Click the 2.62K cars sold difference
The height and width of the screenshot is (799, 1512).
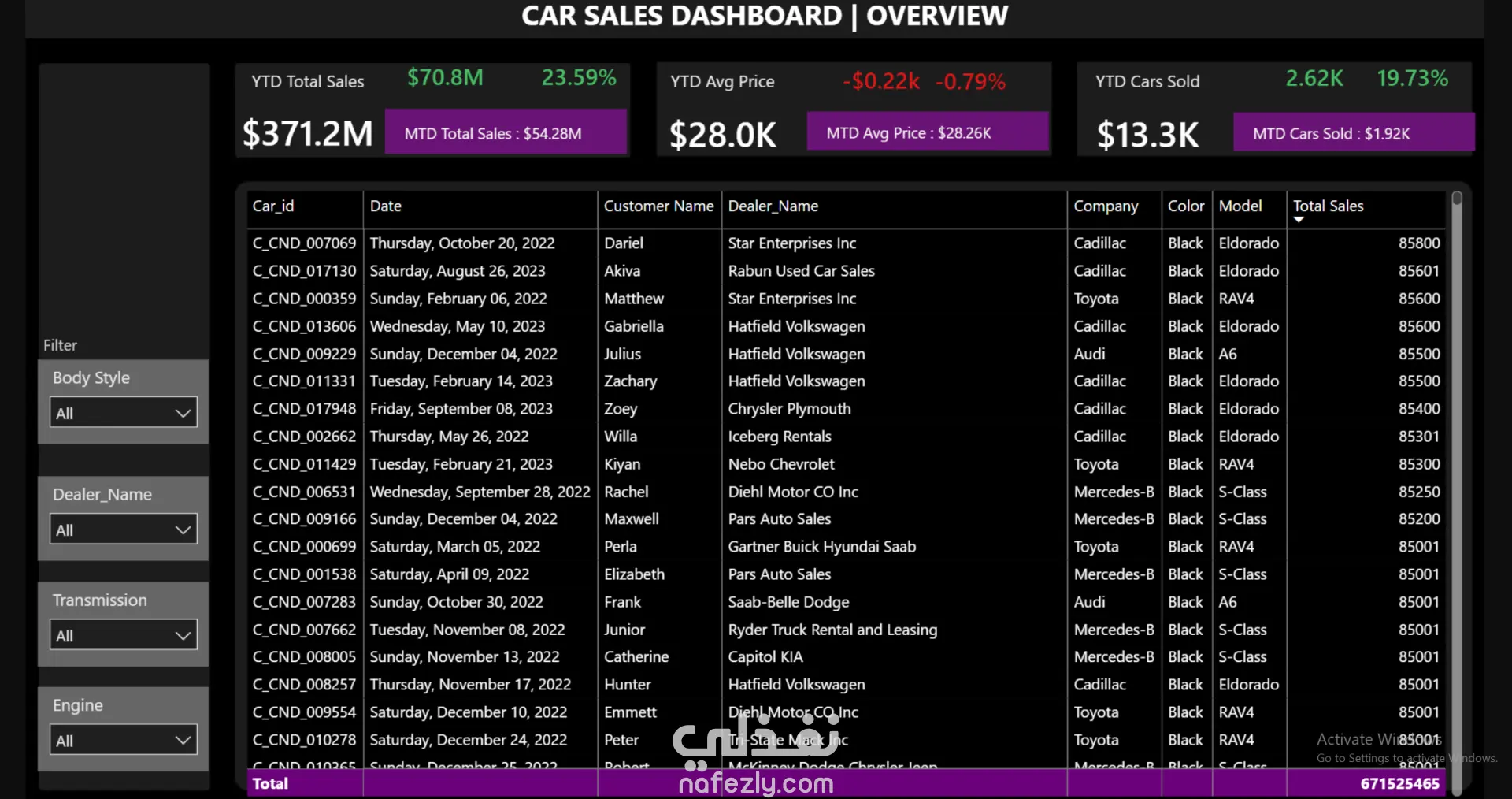point(1314,79)
